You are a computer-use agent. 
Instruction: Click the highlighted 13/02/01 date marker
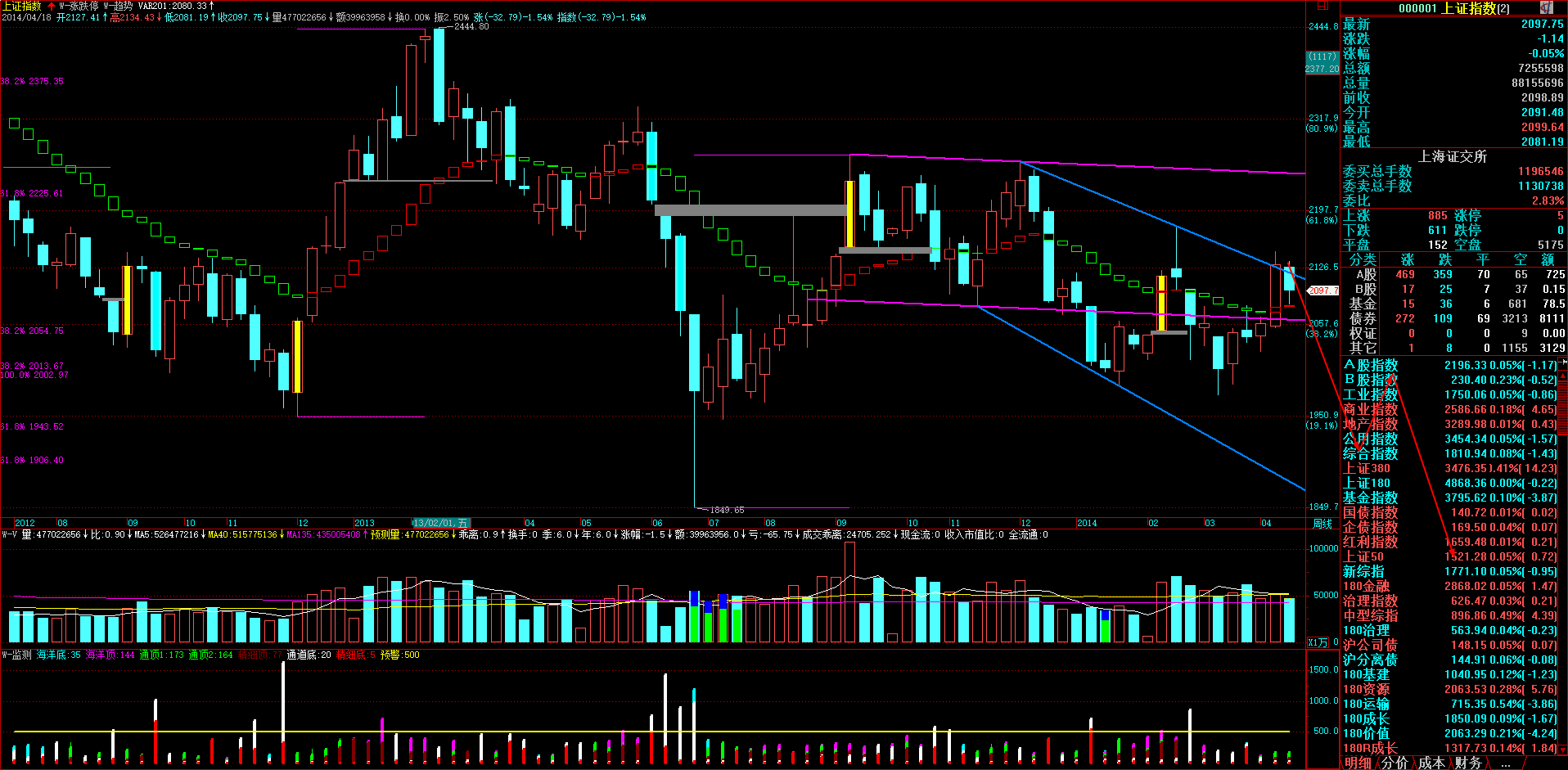pos(440,524)
